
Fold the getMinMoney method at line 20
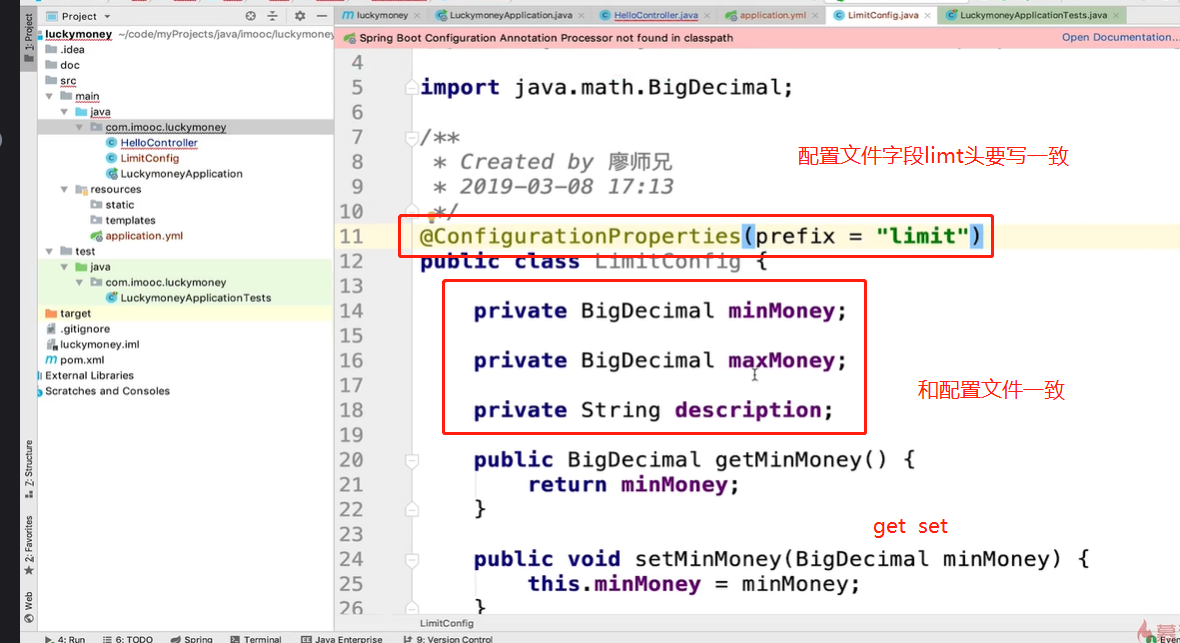(412, 459)
